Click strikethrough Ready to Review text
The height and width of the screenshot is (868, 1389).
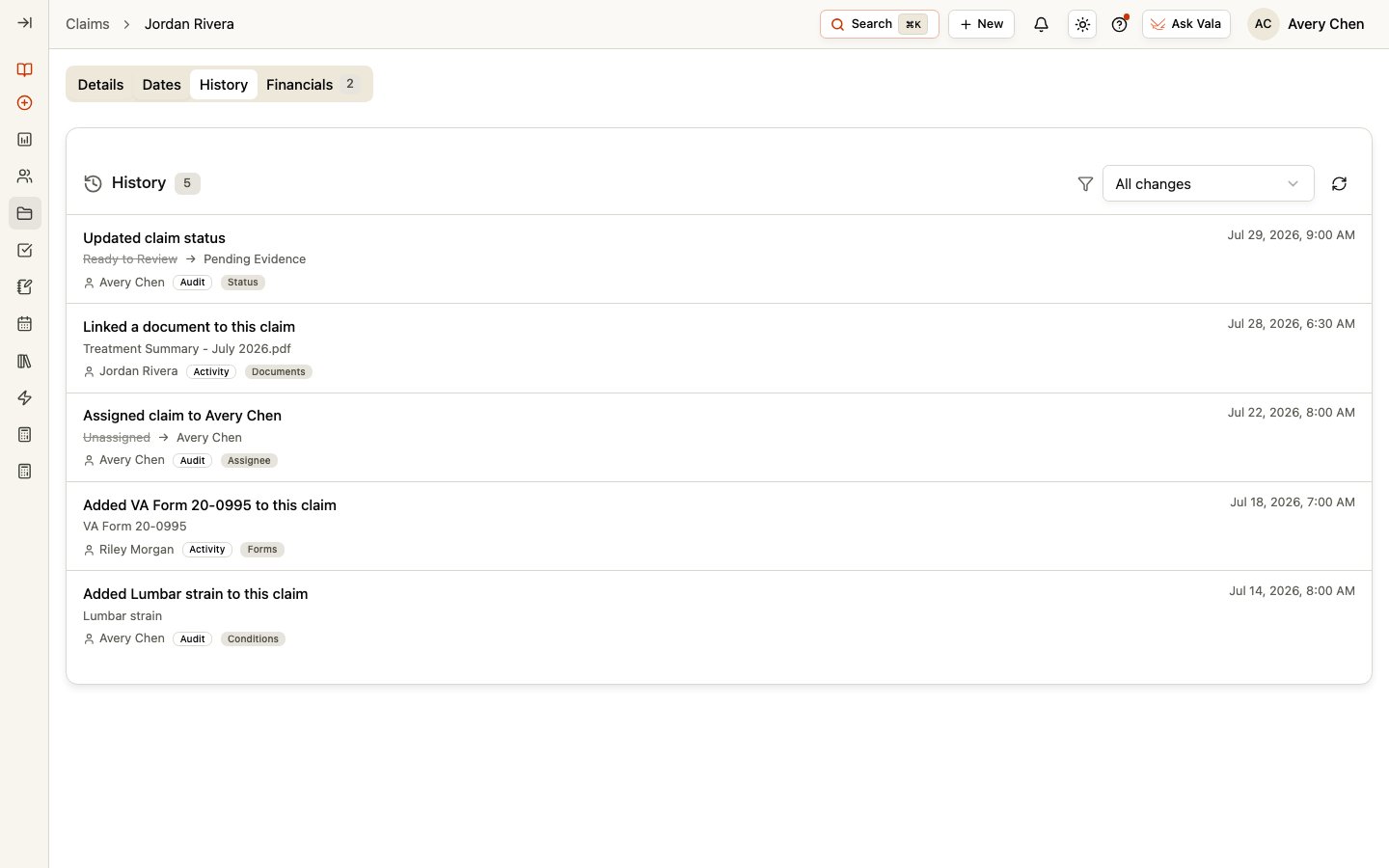point(130,259)
